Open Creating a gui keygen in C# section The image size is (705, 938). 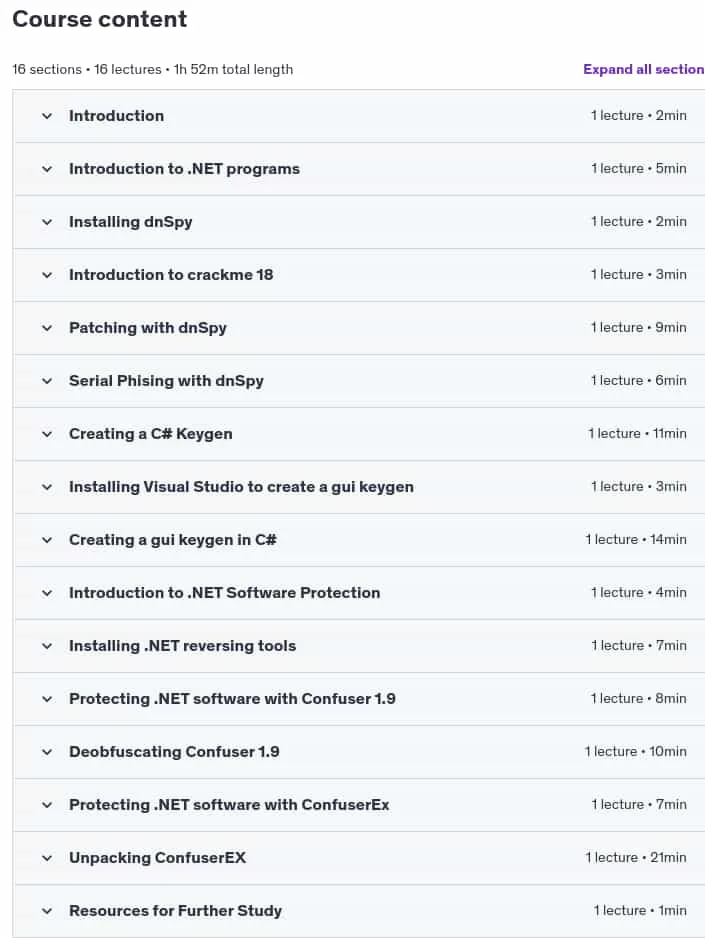173,540
